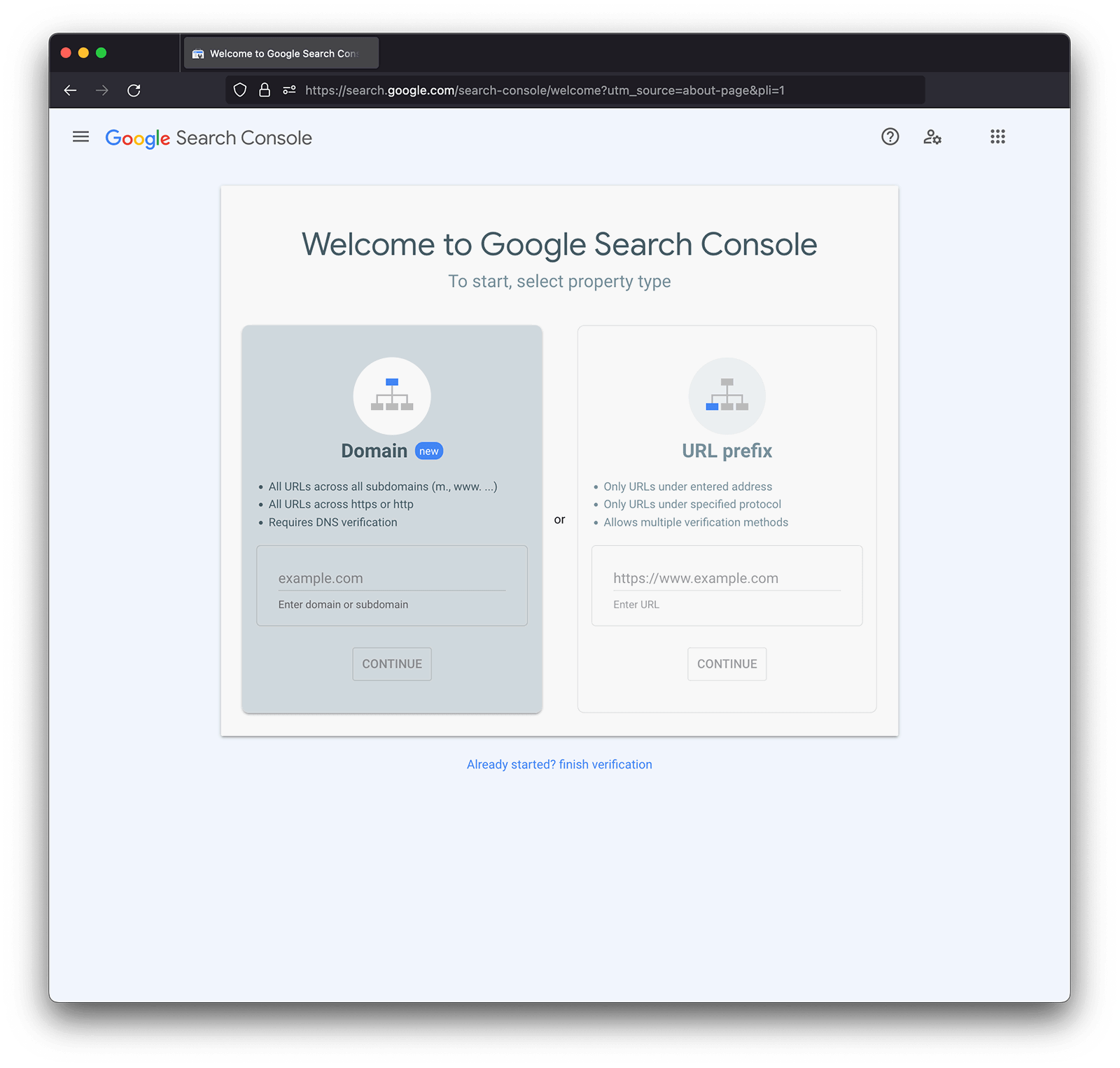Click 'Requires DNS verification' text

pos(332,523)
